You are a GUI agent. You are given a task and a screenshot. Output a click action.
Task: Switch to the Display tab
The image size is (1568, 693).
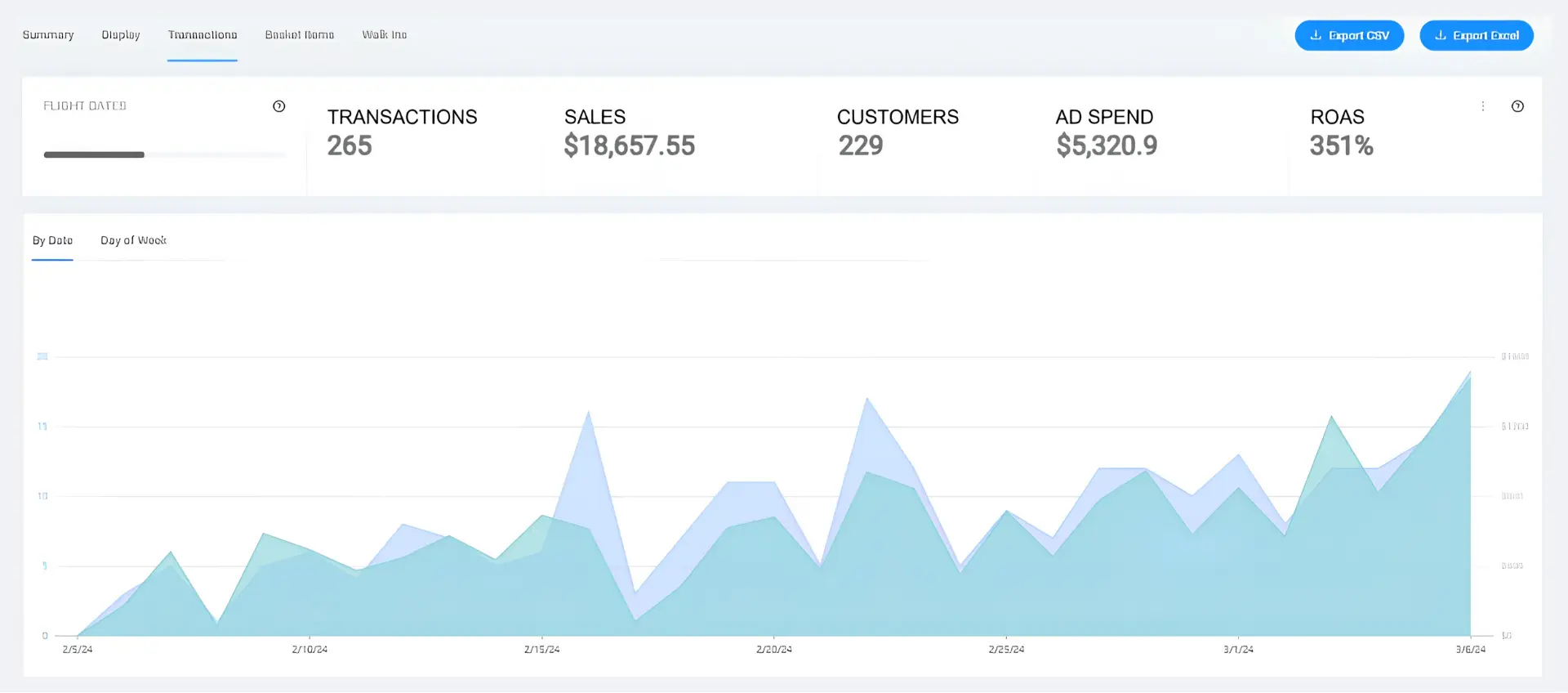(x=121, y=35)
